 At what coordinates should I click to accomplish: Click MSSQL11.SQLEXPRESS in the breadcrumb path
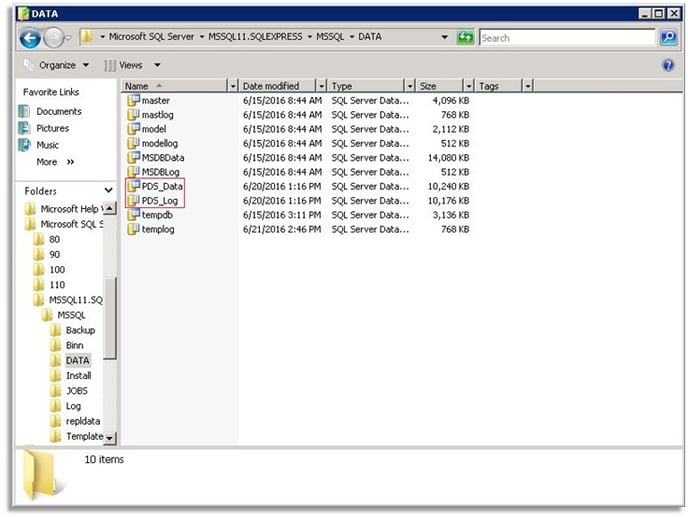pyautogui.click(x=255, y=37)
